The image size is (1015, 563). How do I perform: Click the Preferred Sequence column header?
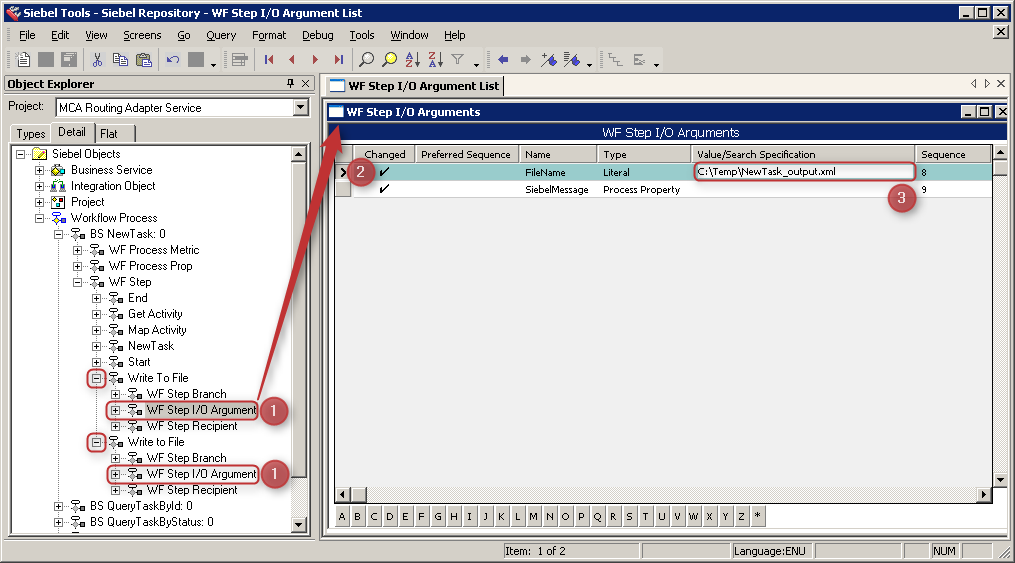(x=467, y=154)
